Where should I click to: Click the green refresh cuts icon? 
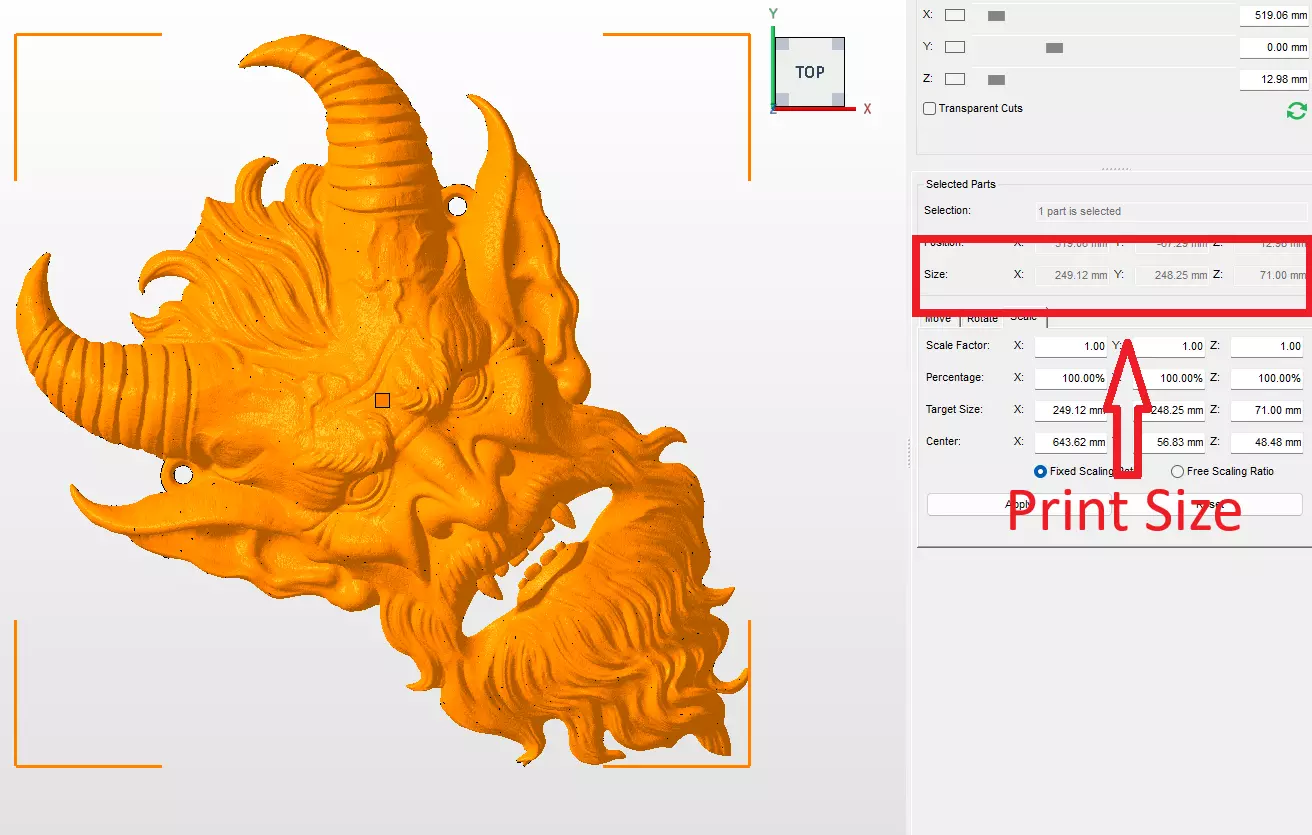[1296, 111]
